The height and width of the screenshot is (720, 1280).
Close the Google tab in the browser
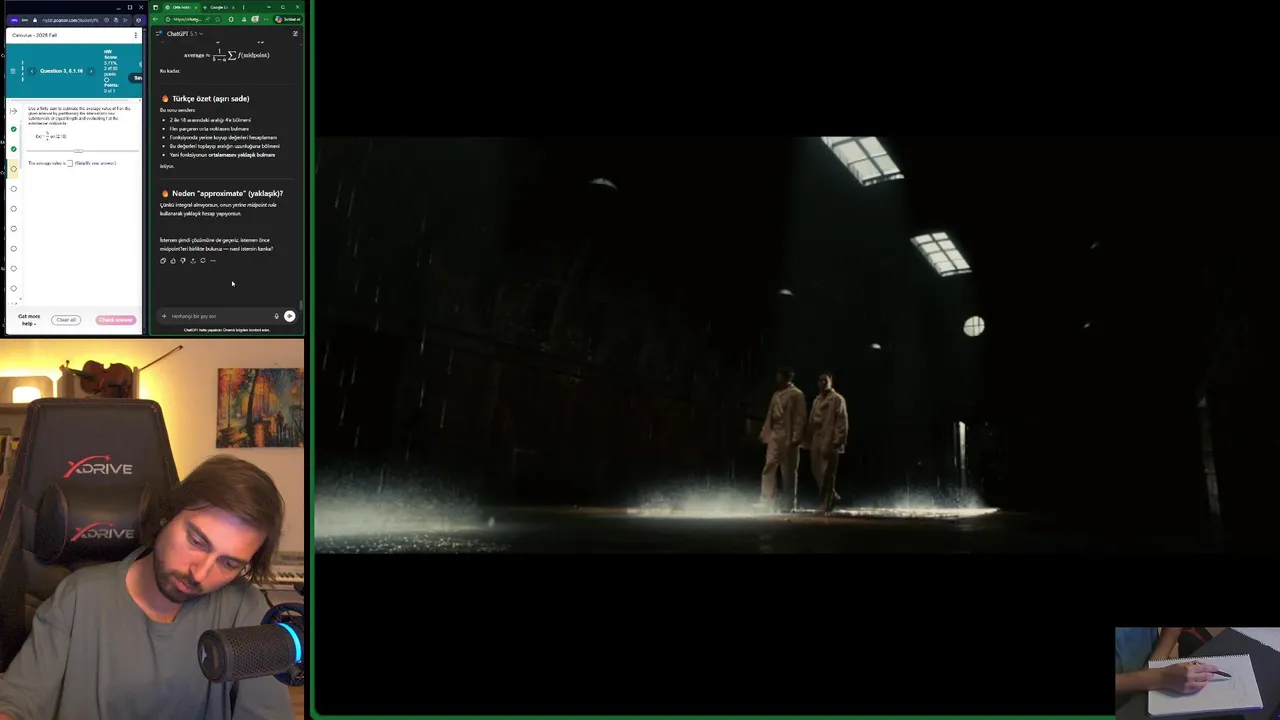[x=233, y=8]
